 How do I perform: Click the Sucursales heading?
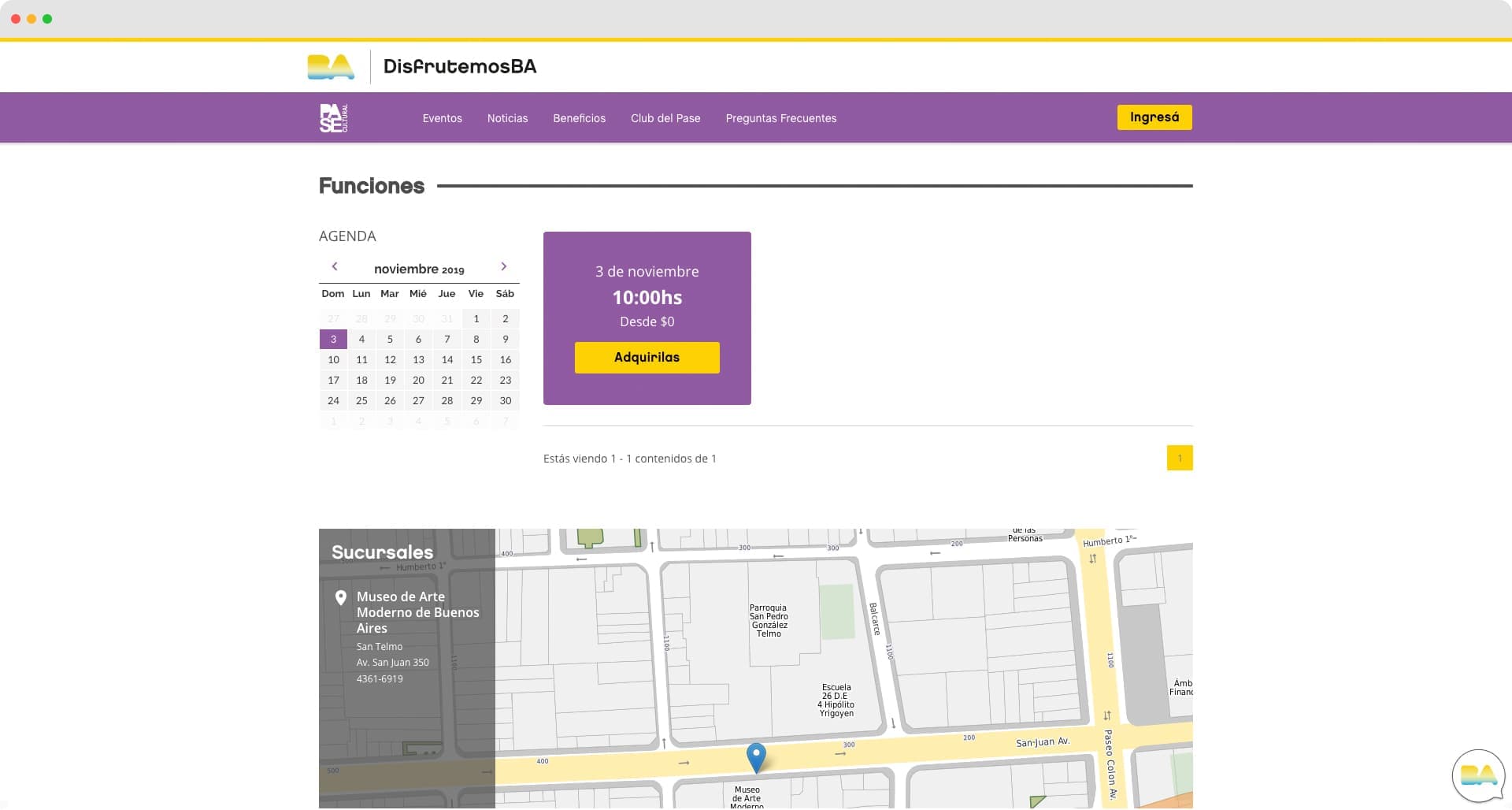[x=383, y=553]
